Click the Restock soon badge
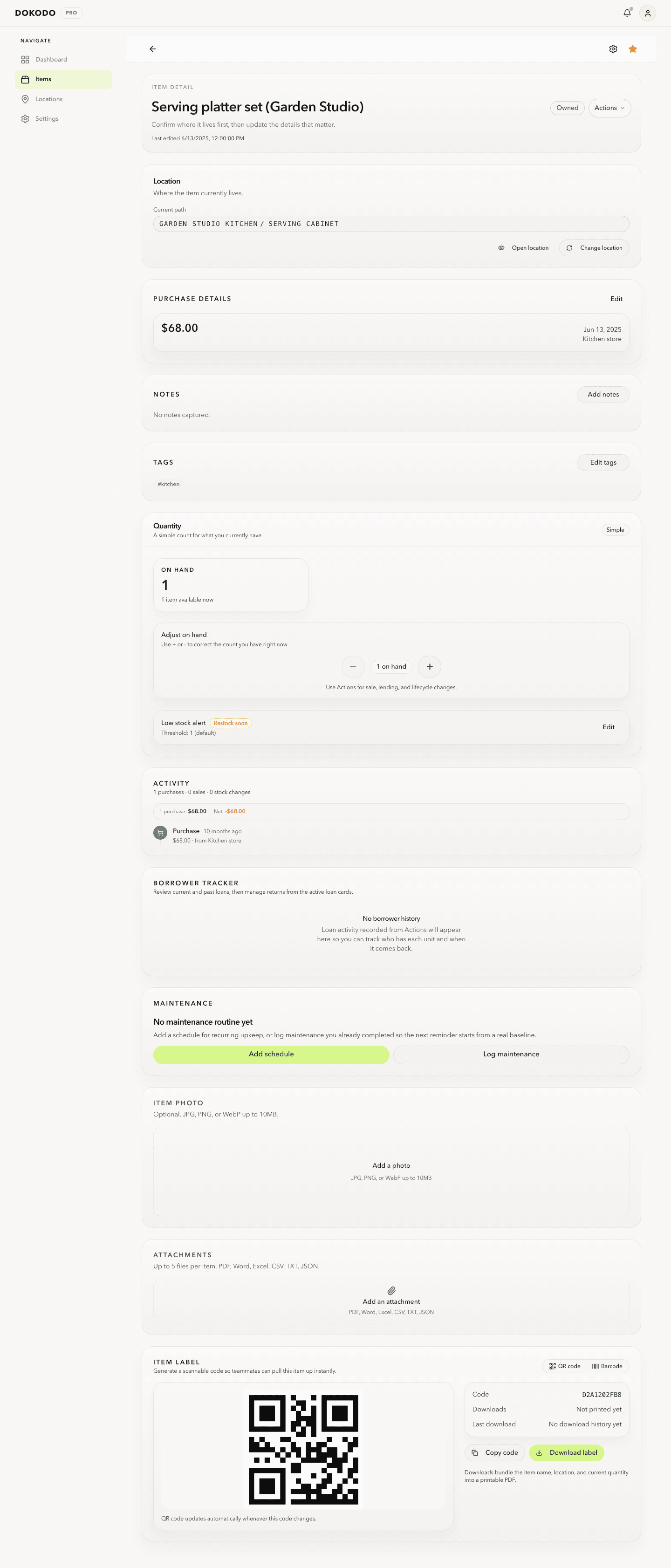 click(x=231, y=723)
